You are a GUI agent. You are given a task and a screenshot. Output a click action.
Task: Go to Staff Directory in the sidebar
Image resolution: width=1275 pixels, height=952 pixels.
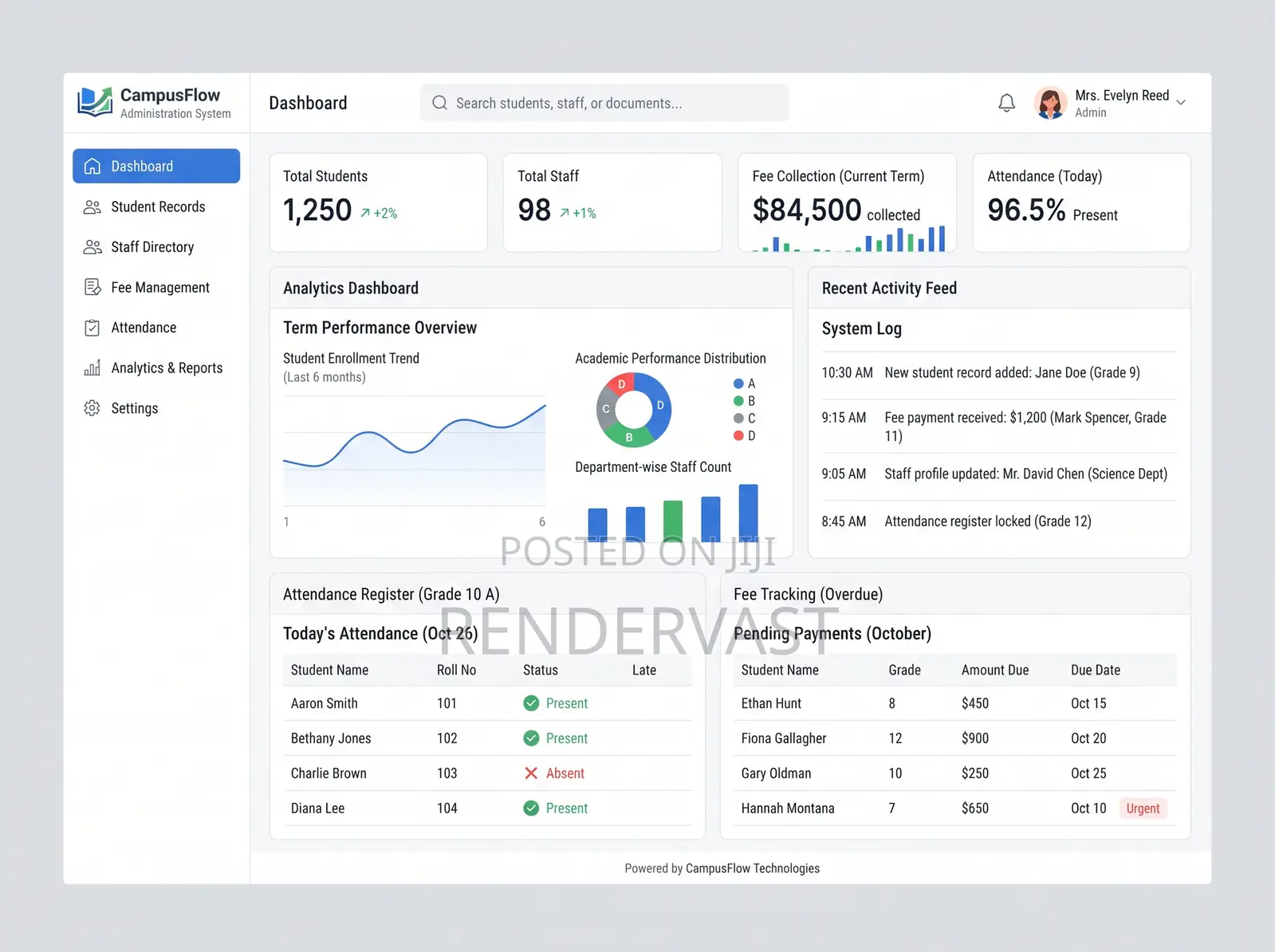pos(156,247)
